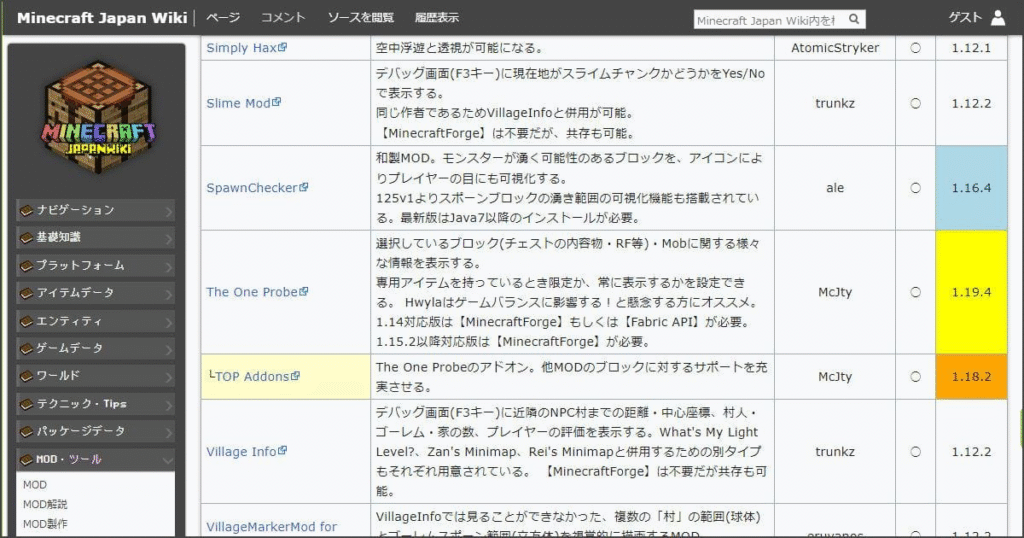The height and width of the screenshot is (538, 1024).
Task: Open the VillageMarkerMod link
Action: (x=272, y=527)
